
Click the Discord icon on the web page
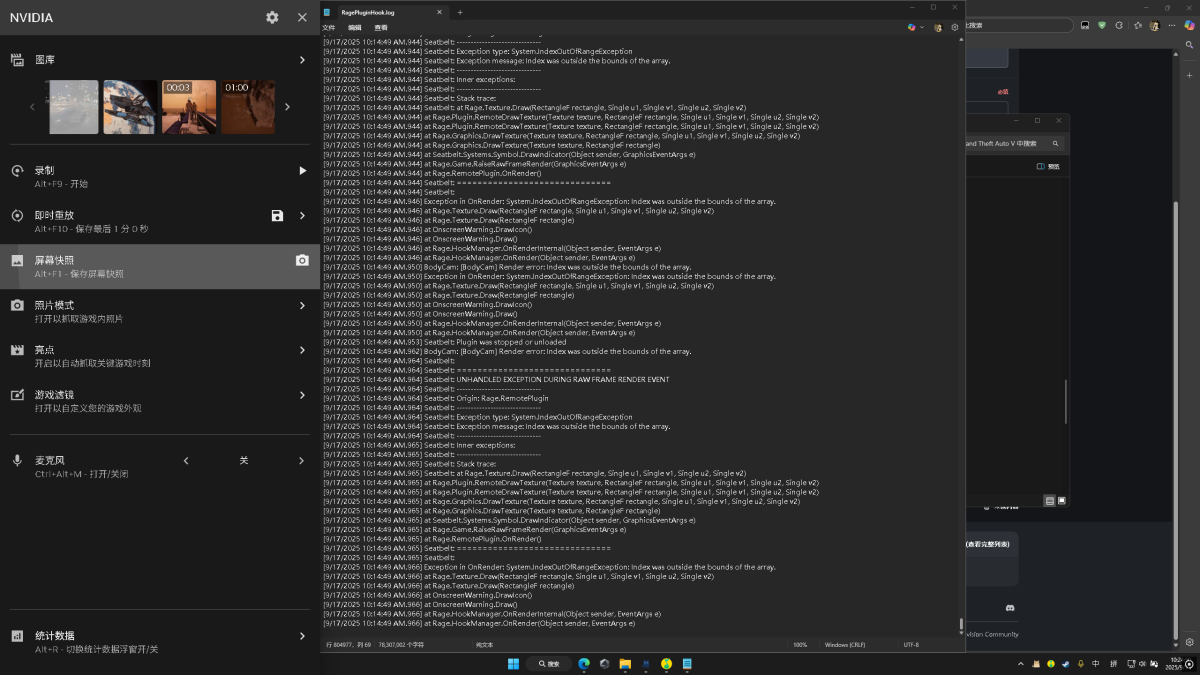coord(1010,608)
